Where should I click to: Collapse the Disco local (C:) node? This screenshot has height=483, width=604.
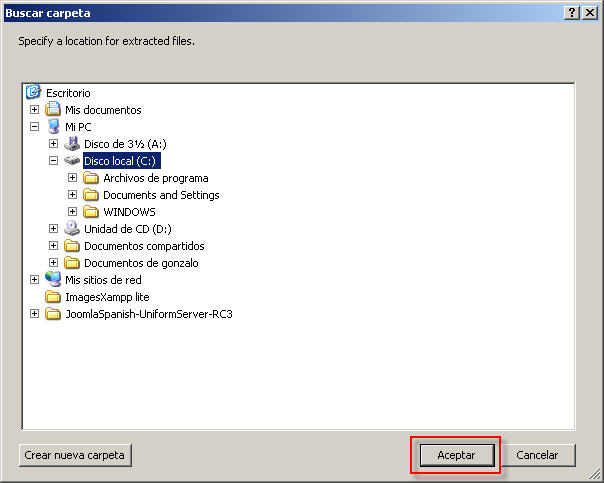(54, 161)
